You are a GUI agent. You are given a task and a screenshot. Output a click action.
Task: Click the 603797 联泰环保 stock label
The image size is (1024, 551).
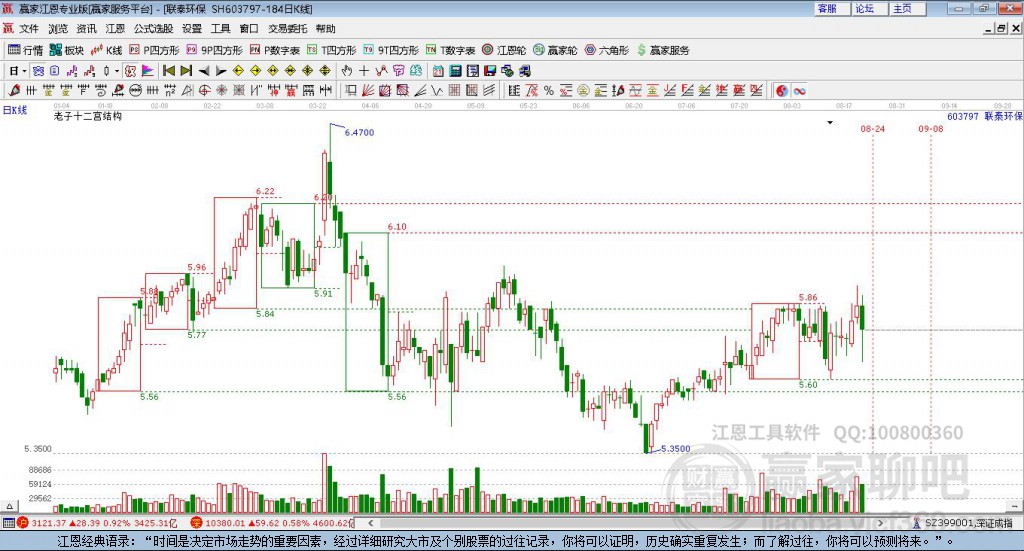(x=984, y=116)
